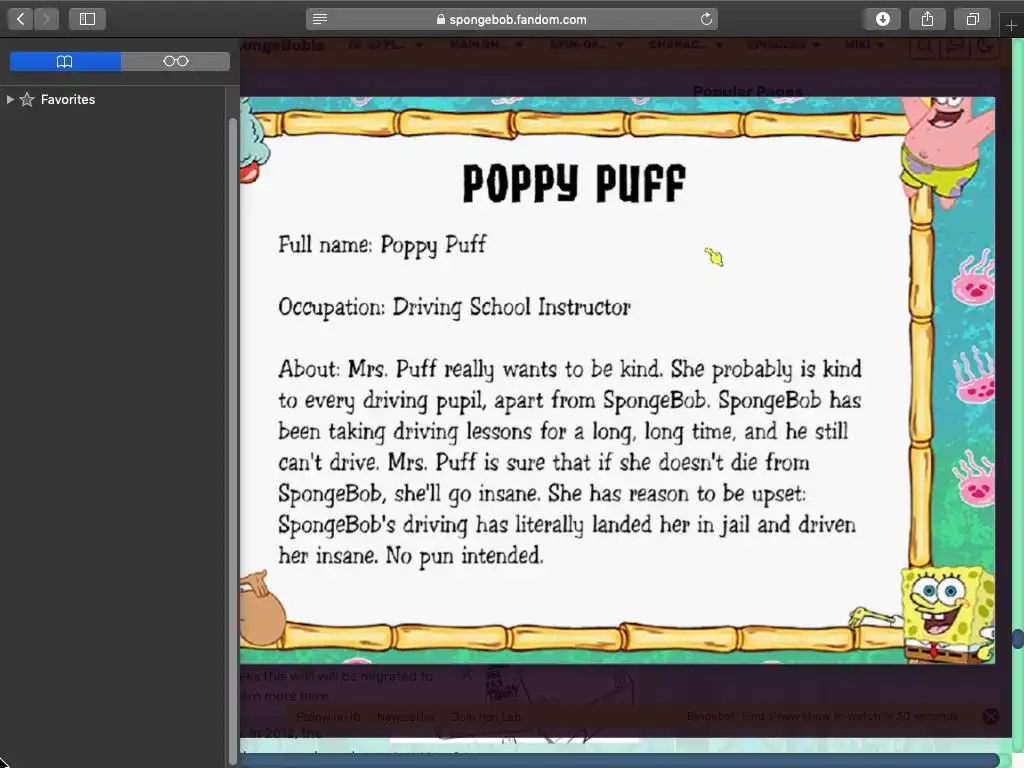Click the lock icon in address bar

click(x=441, y=20)
